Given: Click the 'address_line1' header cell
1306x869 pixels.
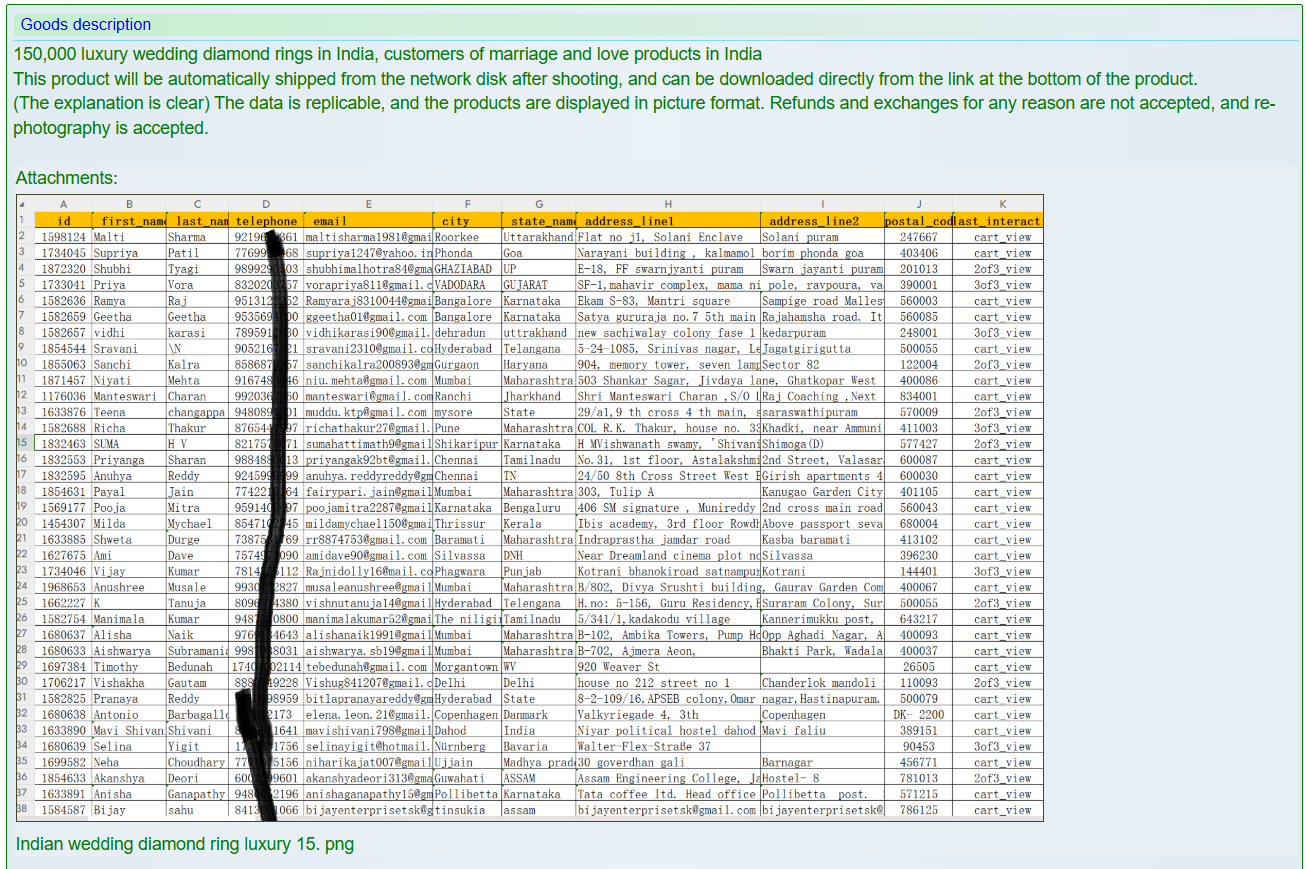Looking at the screenshot, I should click(667, 221).
